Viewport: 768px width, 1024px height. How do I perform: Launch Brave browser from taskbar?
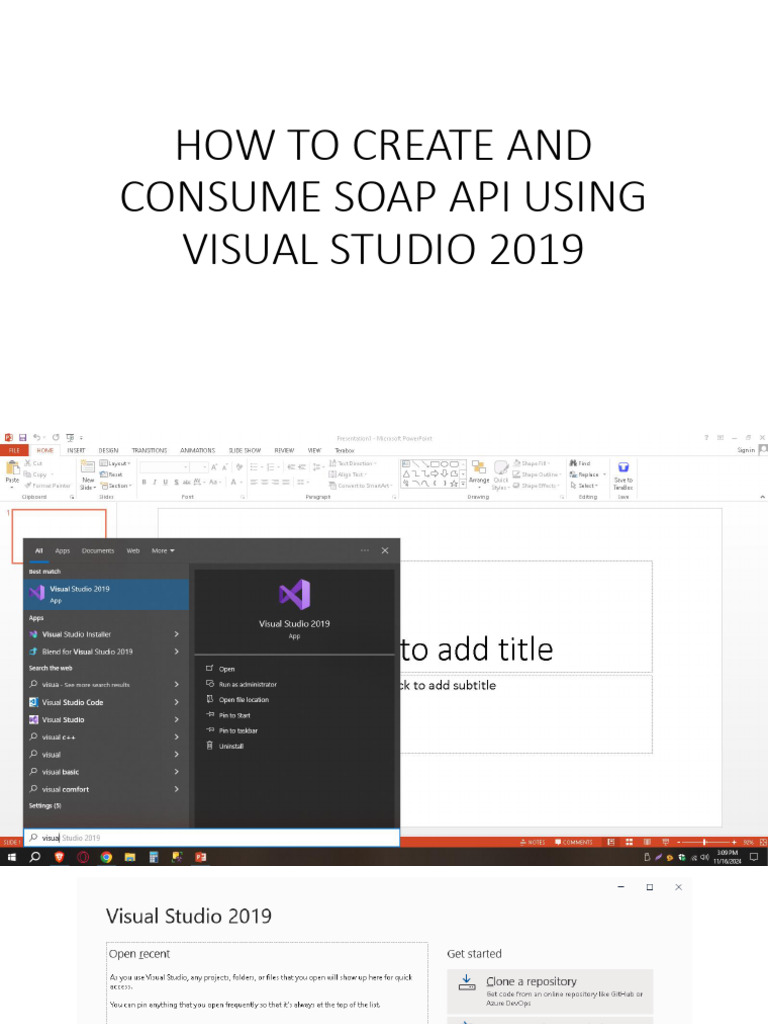59,857
